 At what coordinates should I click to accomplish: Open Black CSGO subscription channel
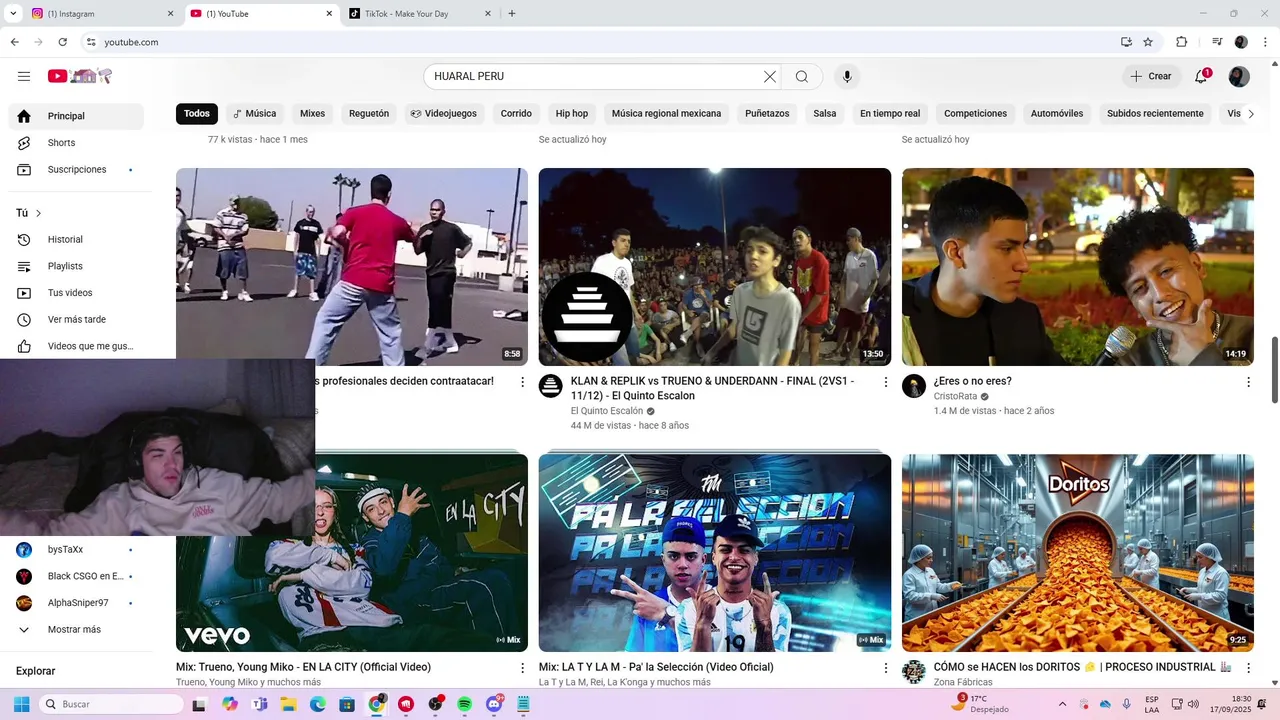point(76,577)
